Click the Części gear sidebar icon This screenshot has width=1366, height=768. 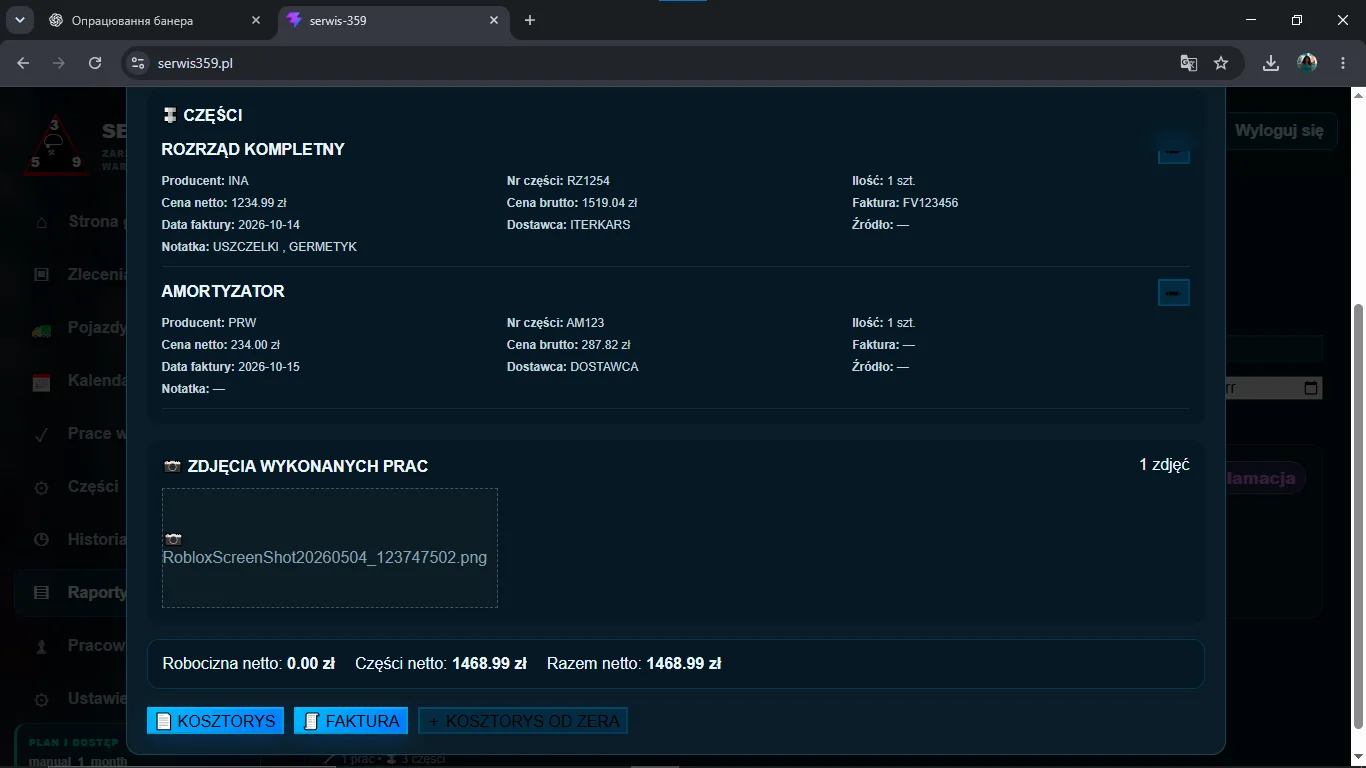point(41,488)
